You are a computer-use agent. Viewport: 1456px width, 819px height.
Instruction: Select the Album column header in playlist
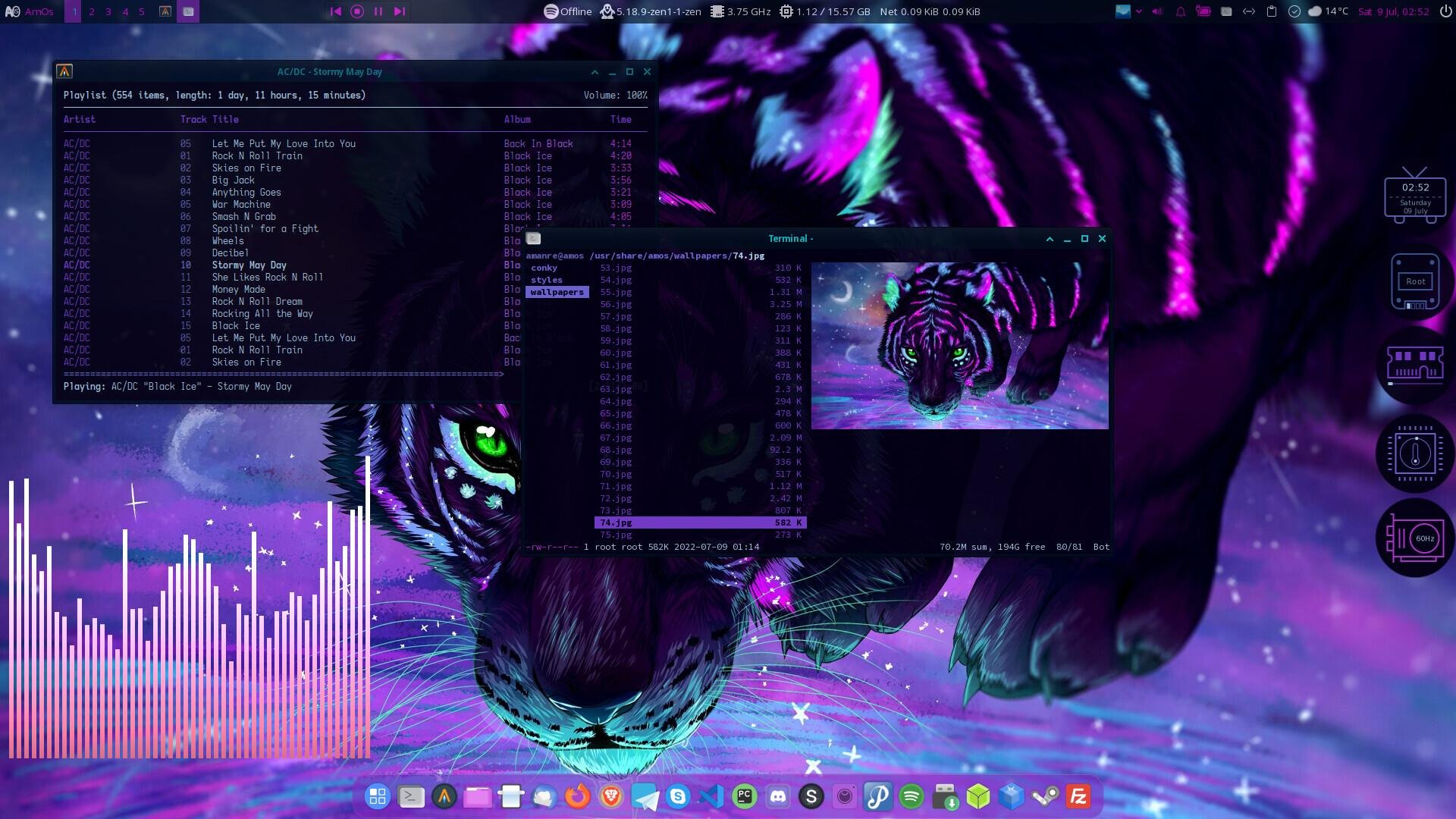pos(517,119)
